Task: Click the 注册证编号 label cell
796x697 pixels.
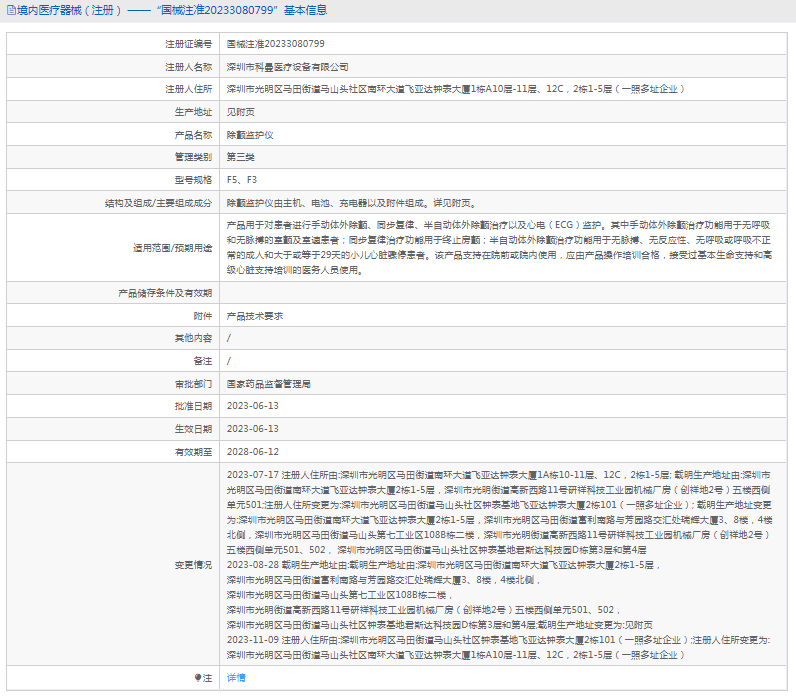Action: click(113, 44)
